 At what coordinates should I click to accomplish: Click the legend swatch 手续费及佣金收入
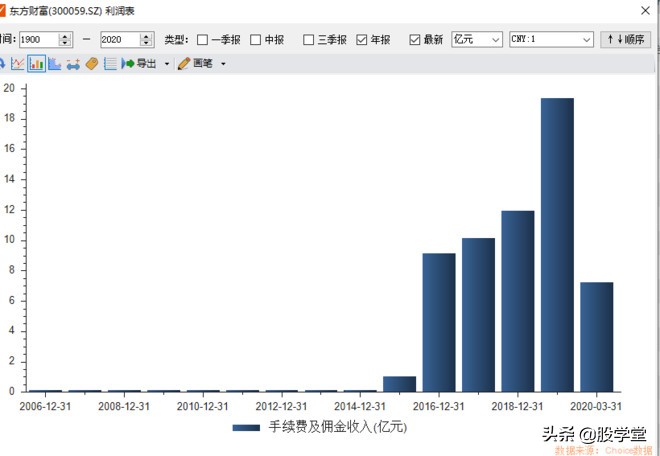coord(246,428)
